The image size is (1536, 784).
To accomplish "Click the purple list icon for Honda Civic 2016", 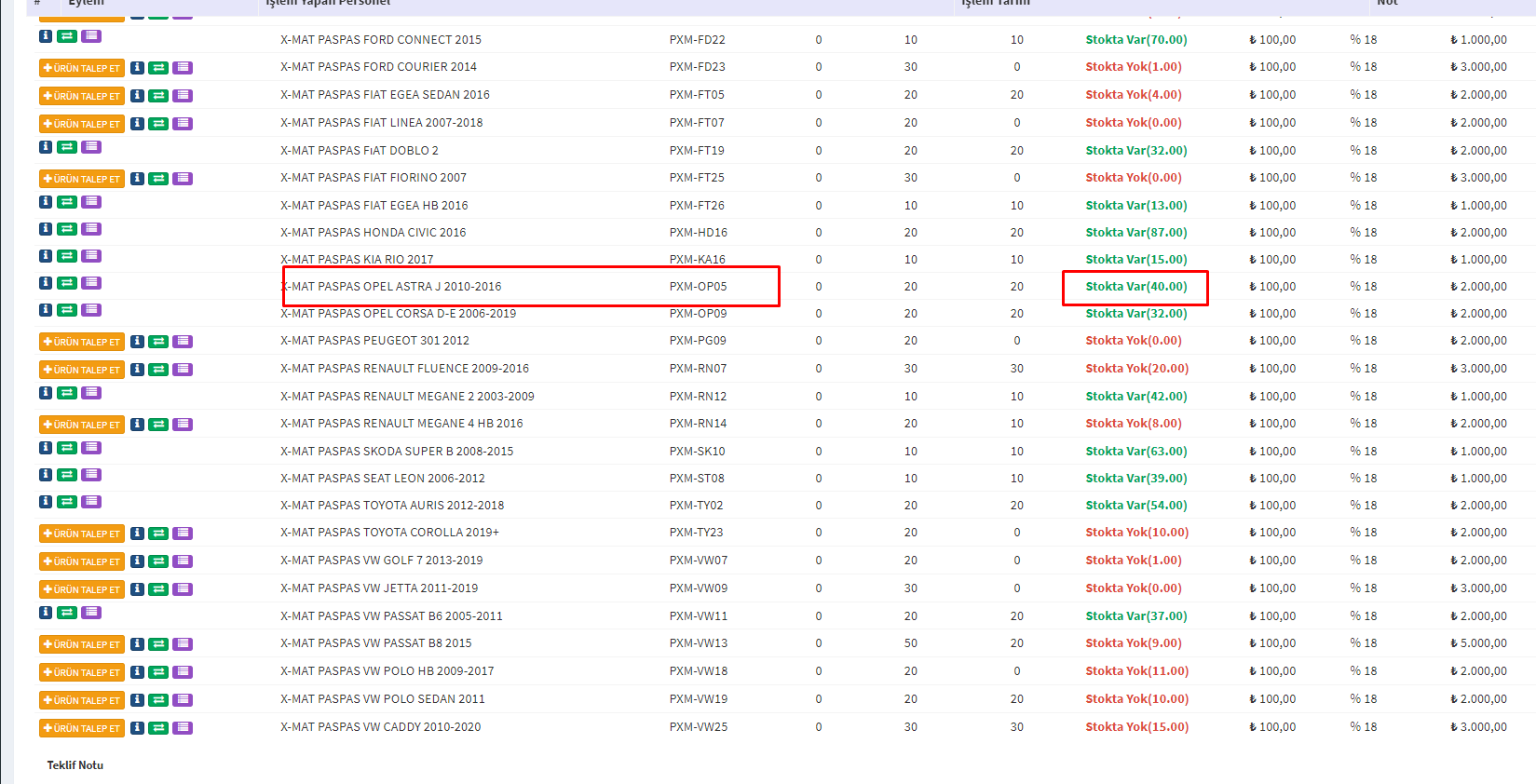I will tap(91, 229).
